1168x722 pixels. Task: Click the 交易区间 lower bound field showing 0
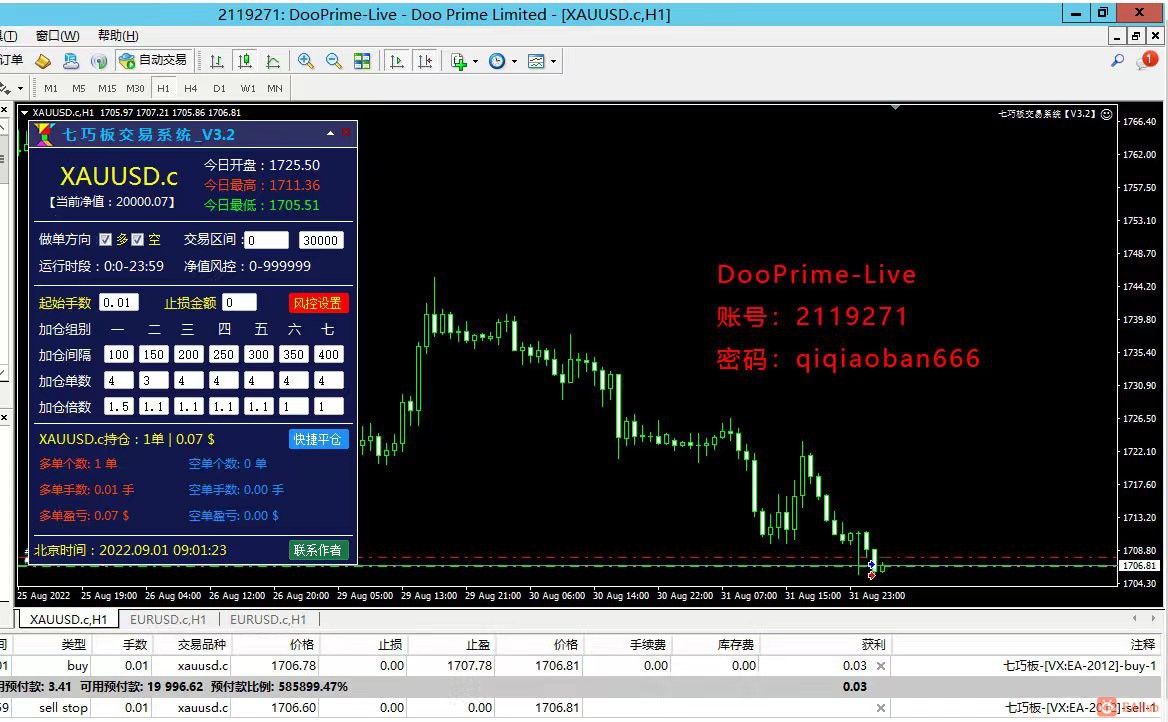click(x=266, y=240)
